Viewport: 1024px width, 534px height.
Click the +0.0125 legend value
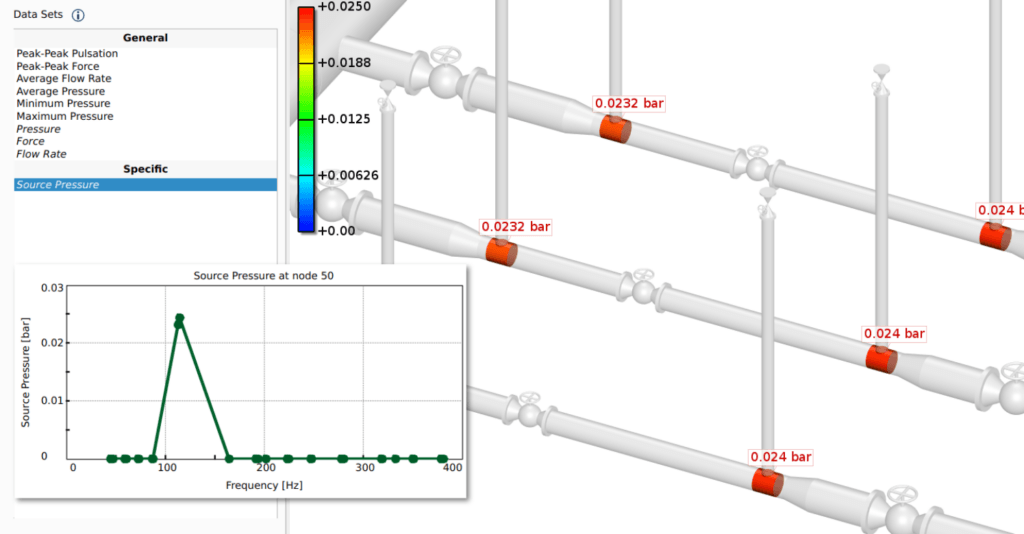click(344, 119)
